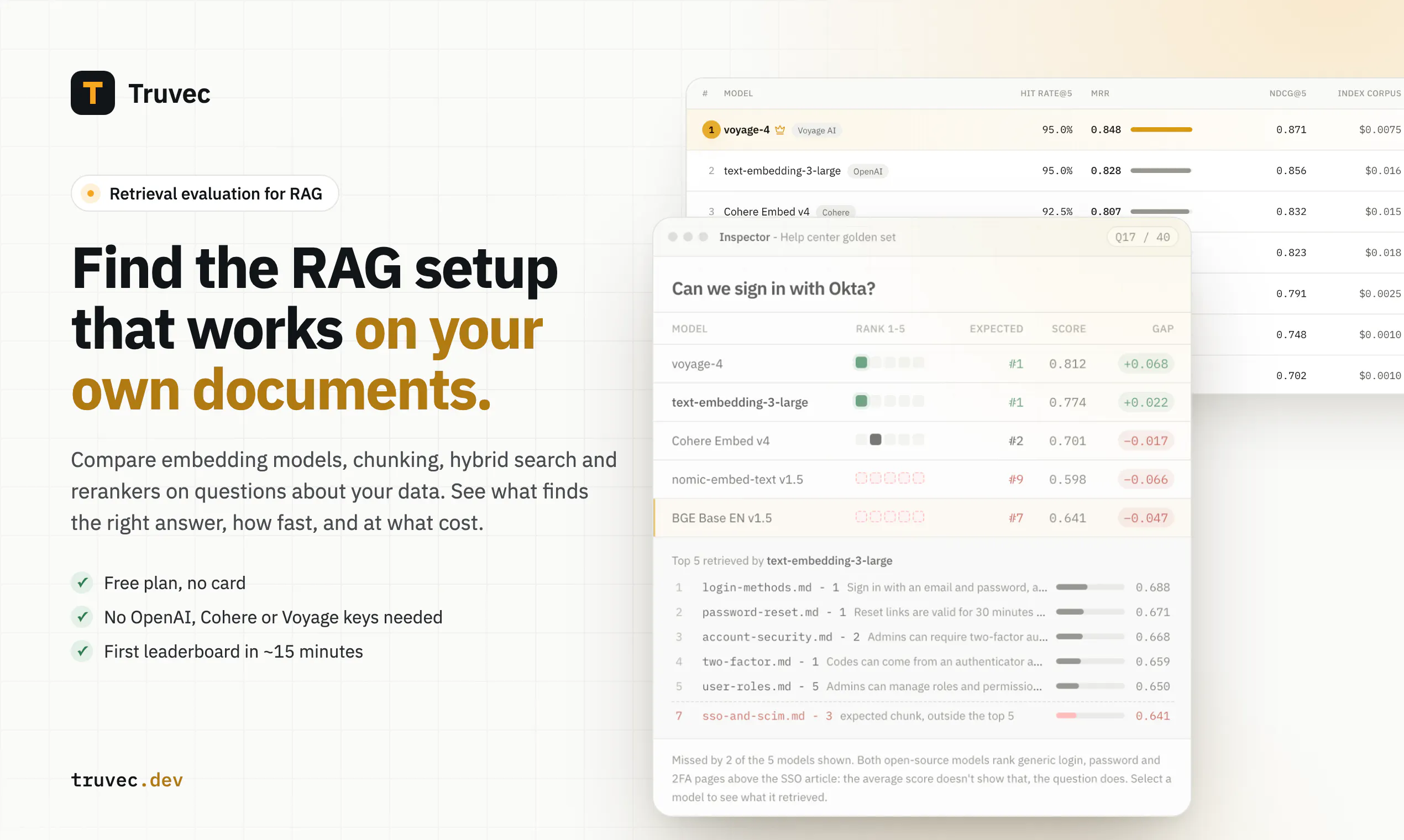Click the user-roles.md retrieved chunk
1404x840 pixels.
921,686
